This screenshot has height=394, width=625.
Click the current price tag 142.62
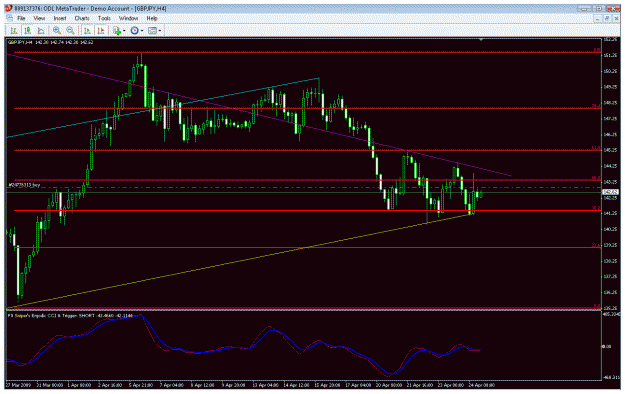[610, 193]
